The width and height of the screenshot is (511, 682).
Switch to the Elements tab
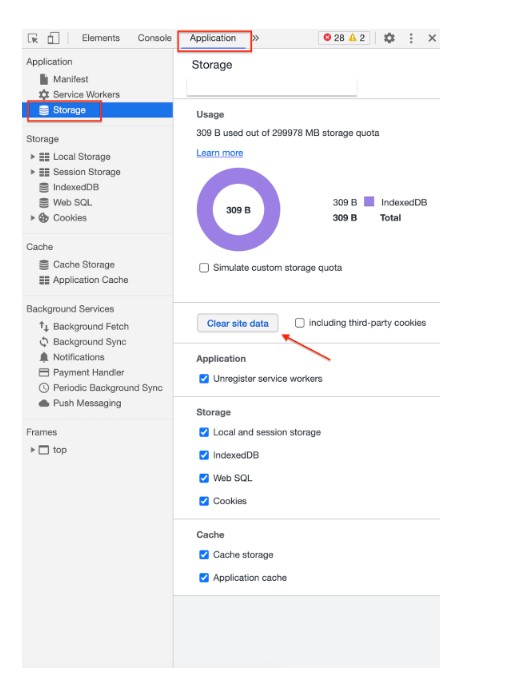click(100, 38)
